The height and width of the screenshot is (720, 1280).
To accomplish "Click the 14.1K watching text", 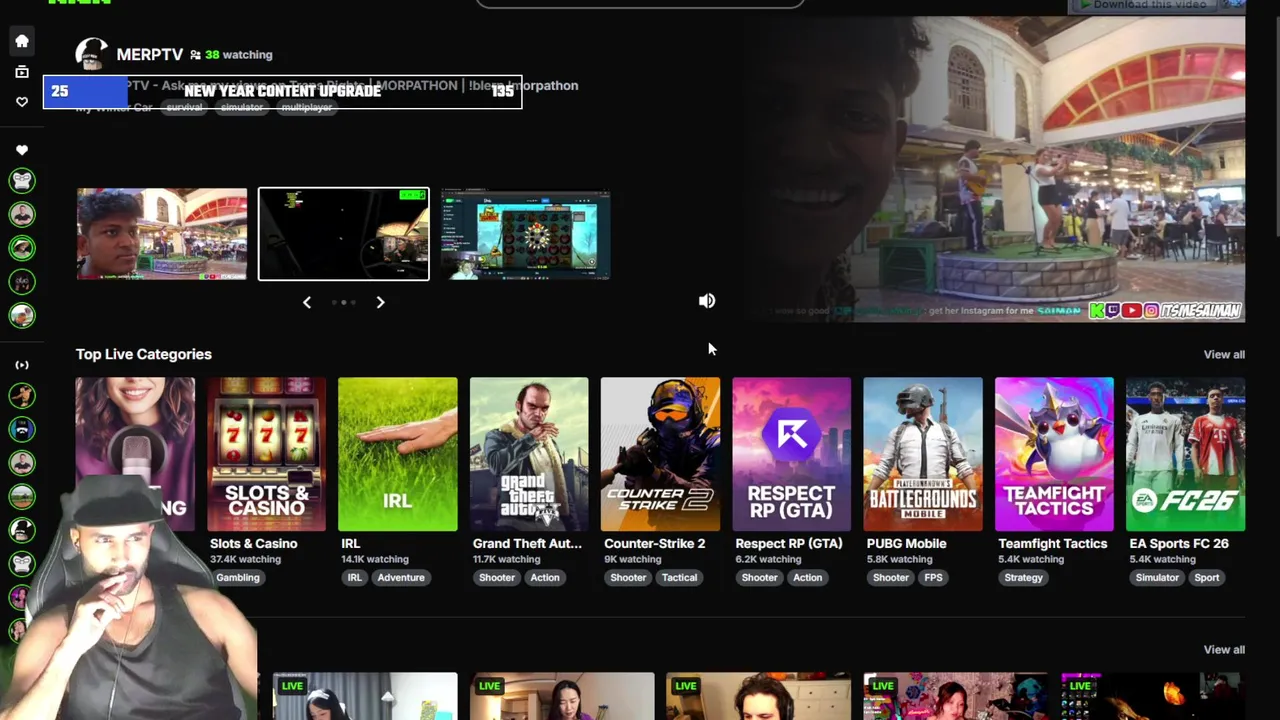I will (375, 560).
